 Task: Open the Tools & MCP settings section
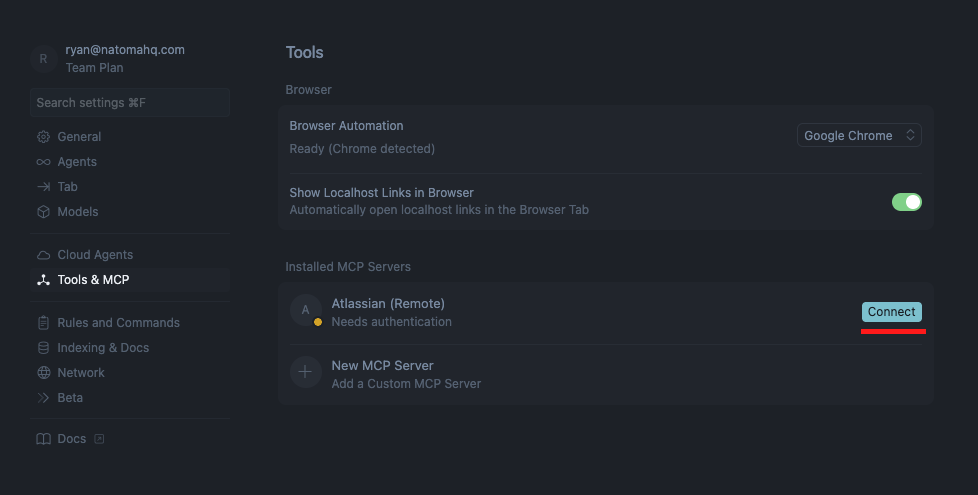[93, 280]
